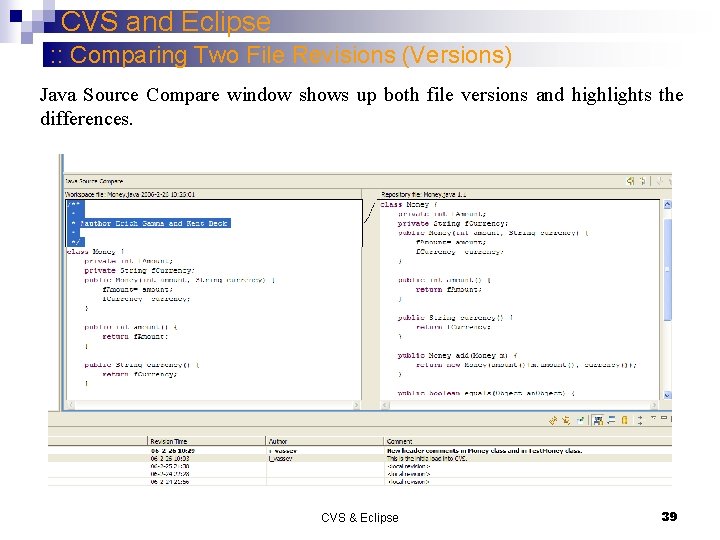The height and width of the screenshot is (540, 720).
Task: Click right arrow of repository pane horizontal scrollbar
Action: tap(653, 405)
